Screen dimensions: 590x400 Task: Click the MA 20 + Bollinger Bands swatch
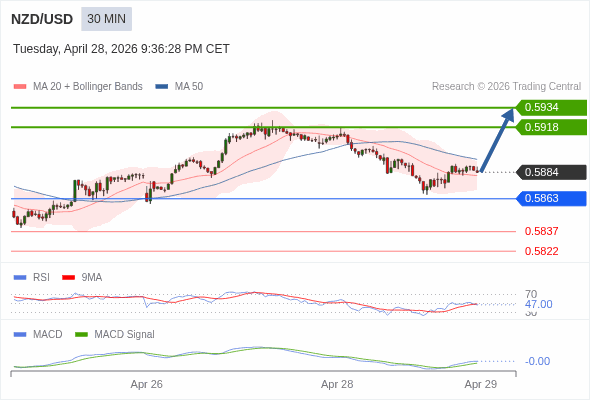[20, 87]
